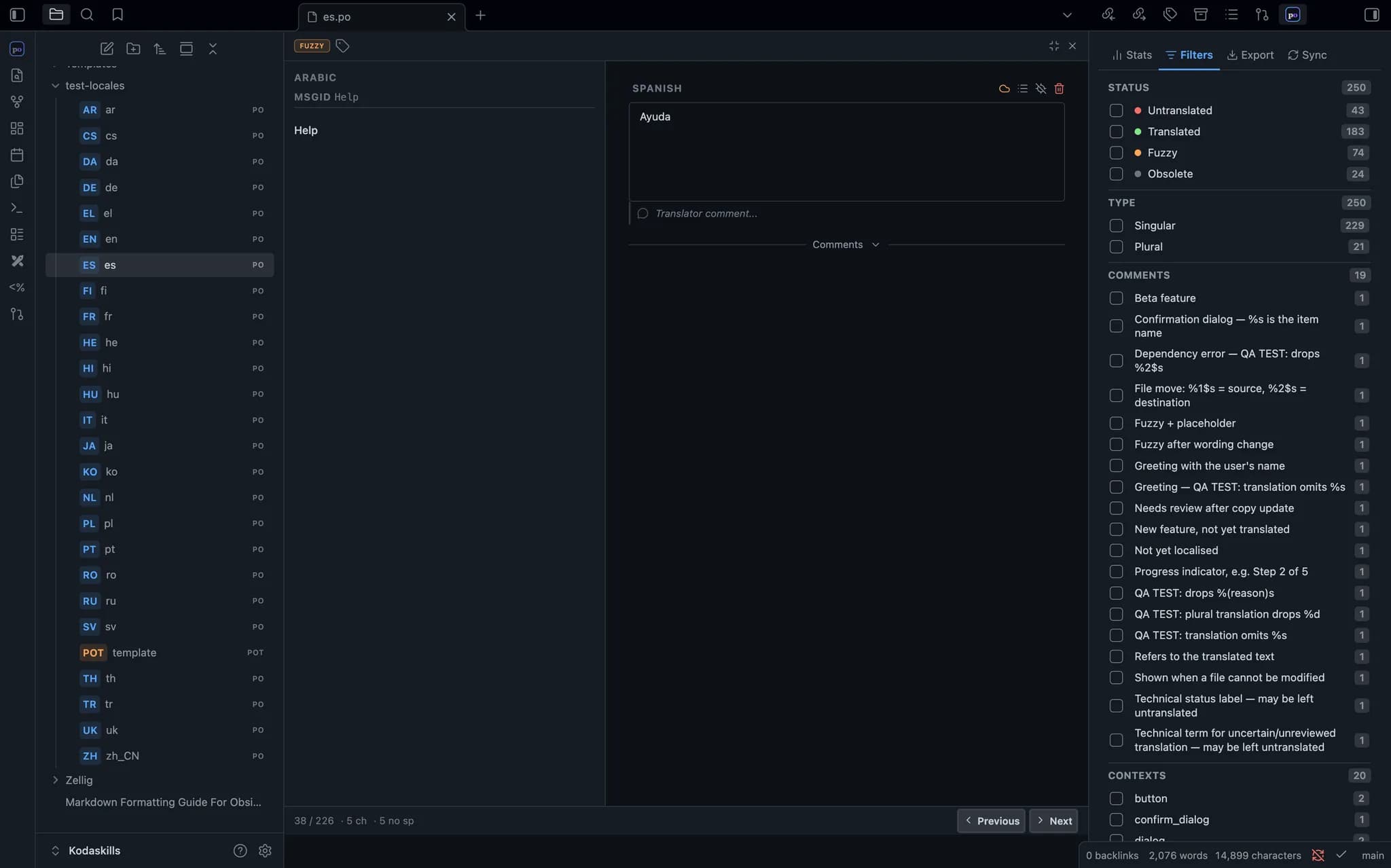Switch to the Stats tab
This screenshot has width=1391, height=868.
(1132, 55)
